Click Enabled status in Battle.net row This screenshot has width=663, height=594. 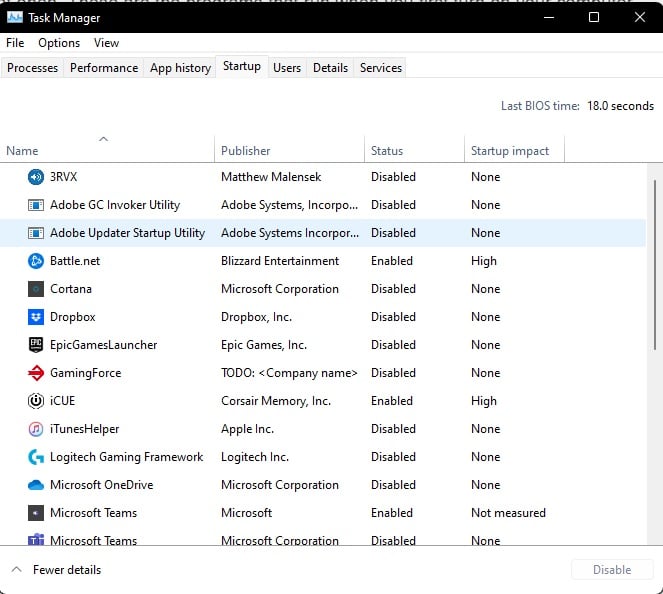click(x=392, y=261)
